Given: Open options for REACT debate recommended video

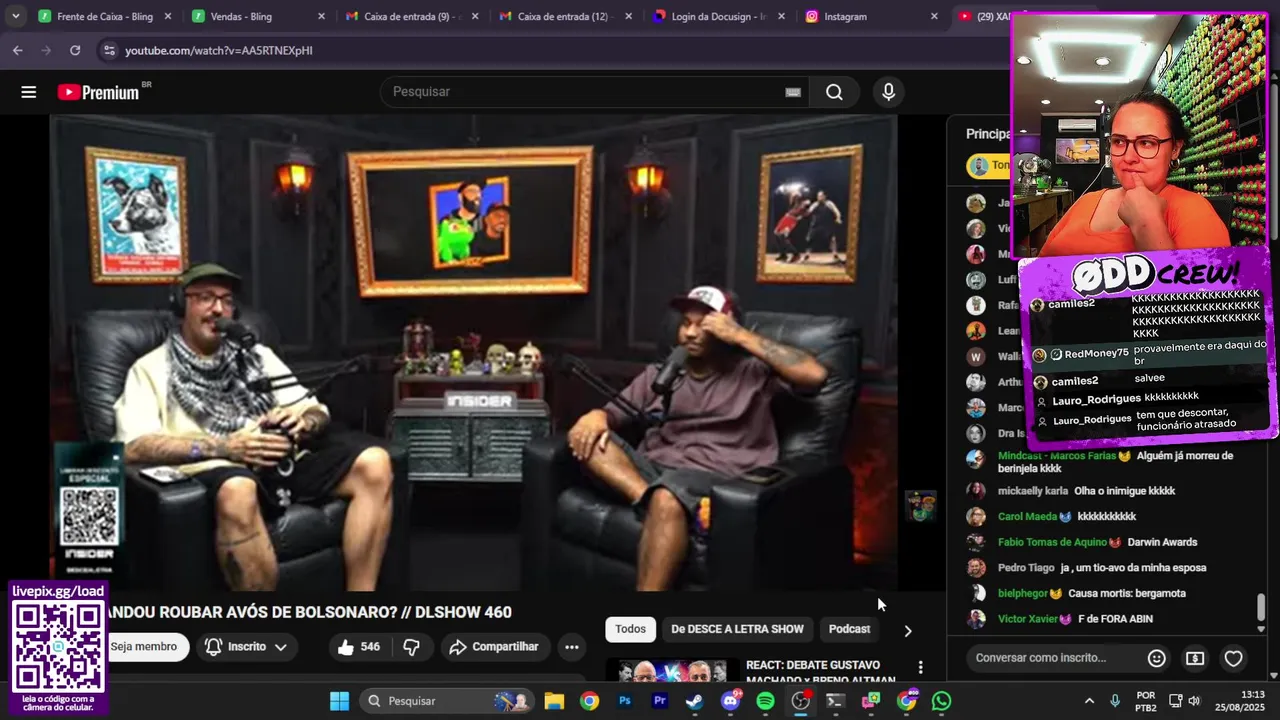Looking at the screenshot, I should tap(920, 668).
